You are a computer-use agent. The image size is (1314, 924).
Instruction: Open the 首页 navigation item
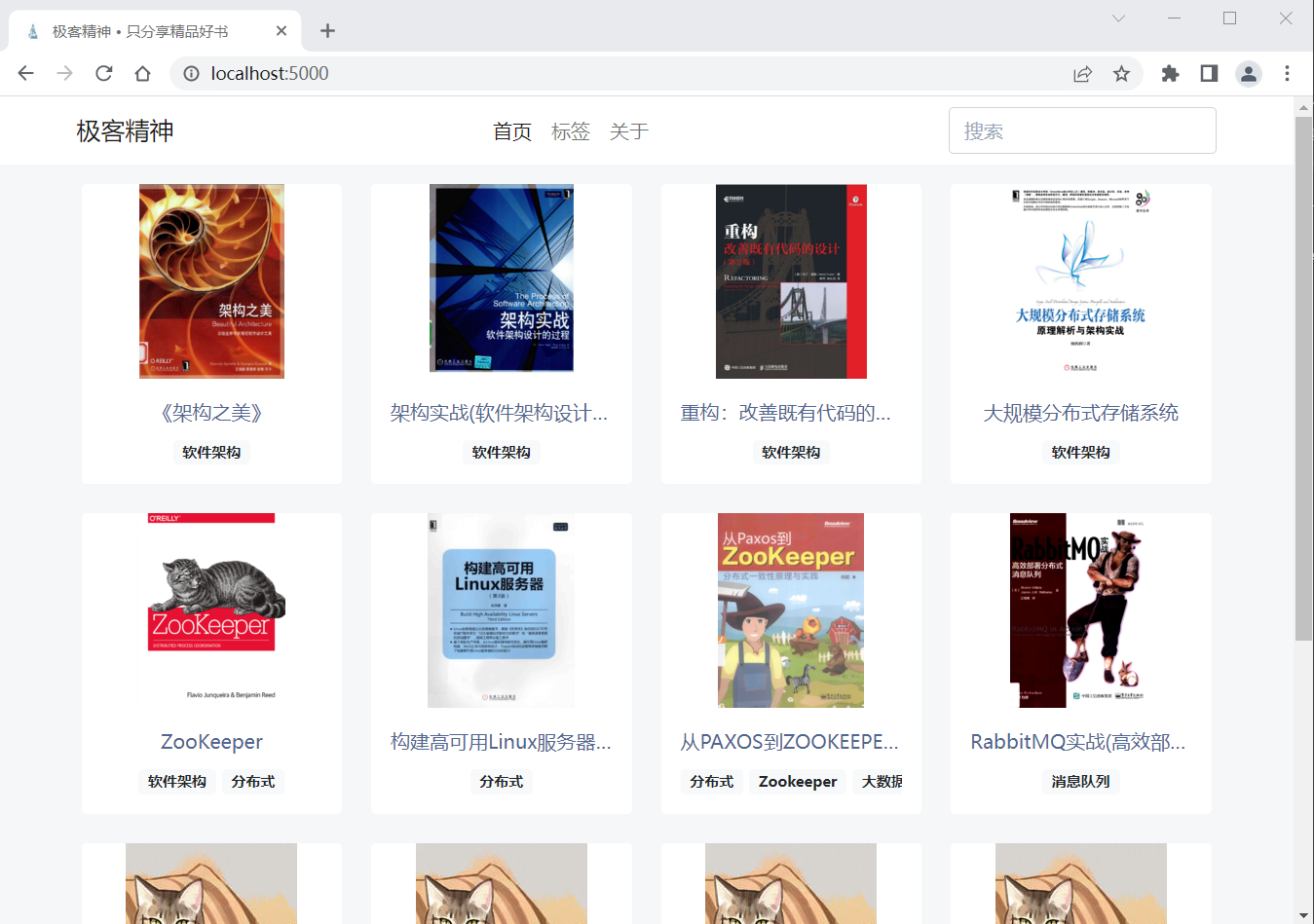pyautogui.click(x=511, y=131)
